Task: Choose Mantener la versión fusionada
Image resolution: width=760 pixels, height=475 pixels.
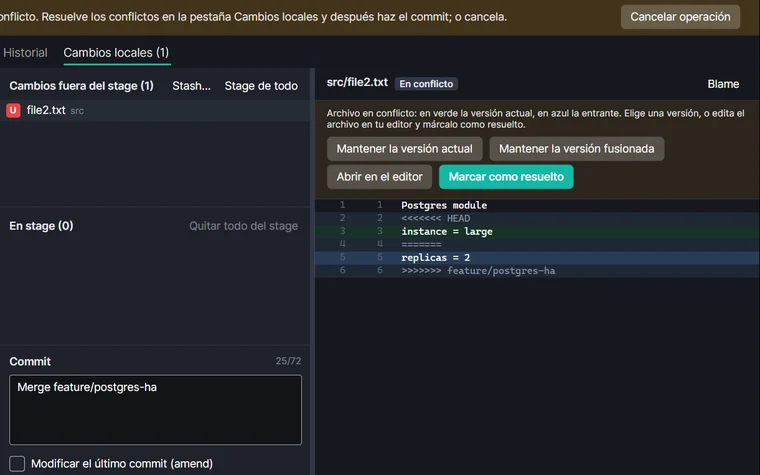Action: click(x=576, y=149)
